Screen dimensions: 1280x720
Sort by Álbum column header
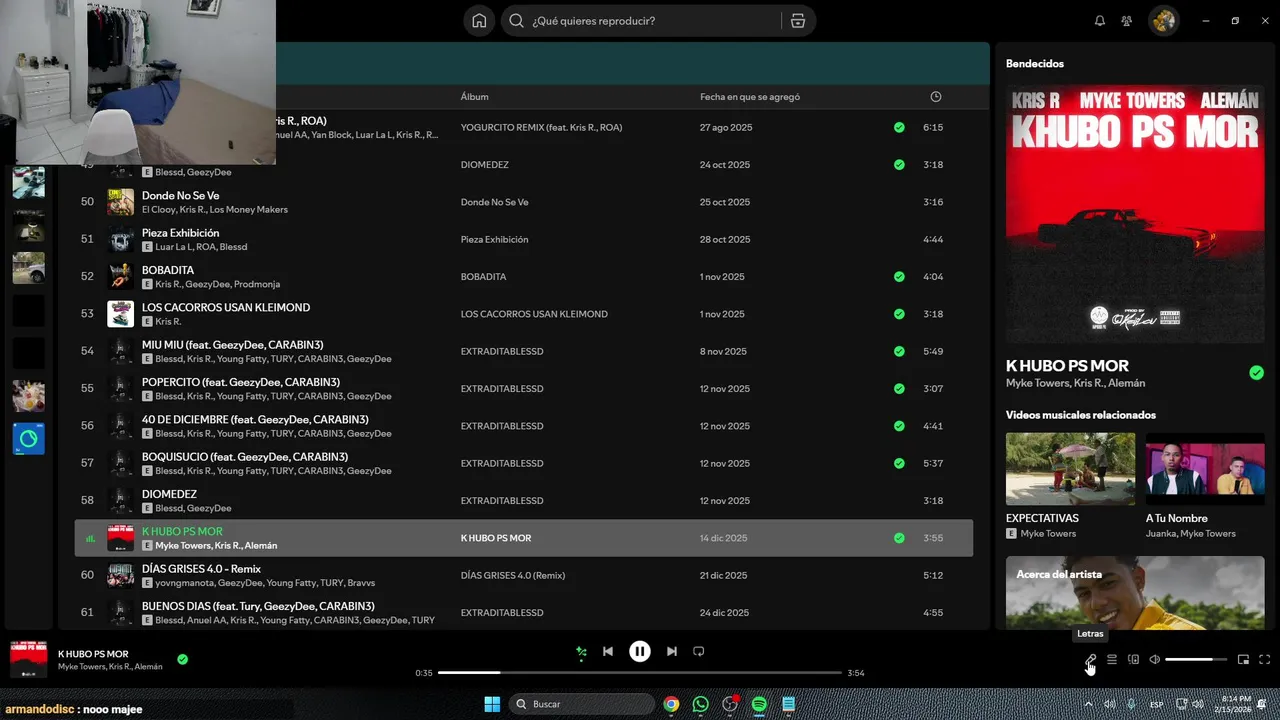point(474,97)
